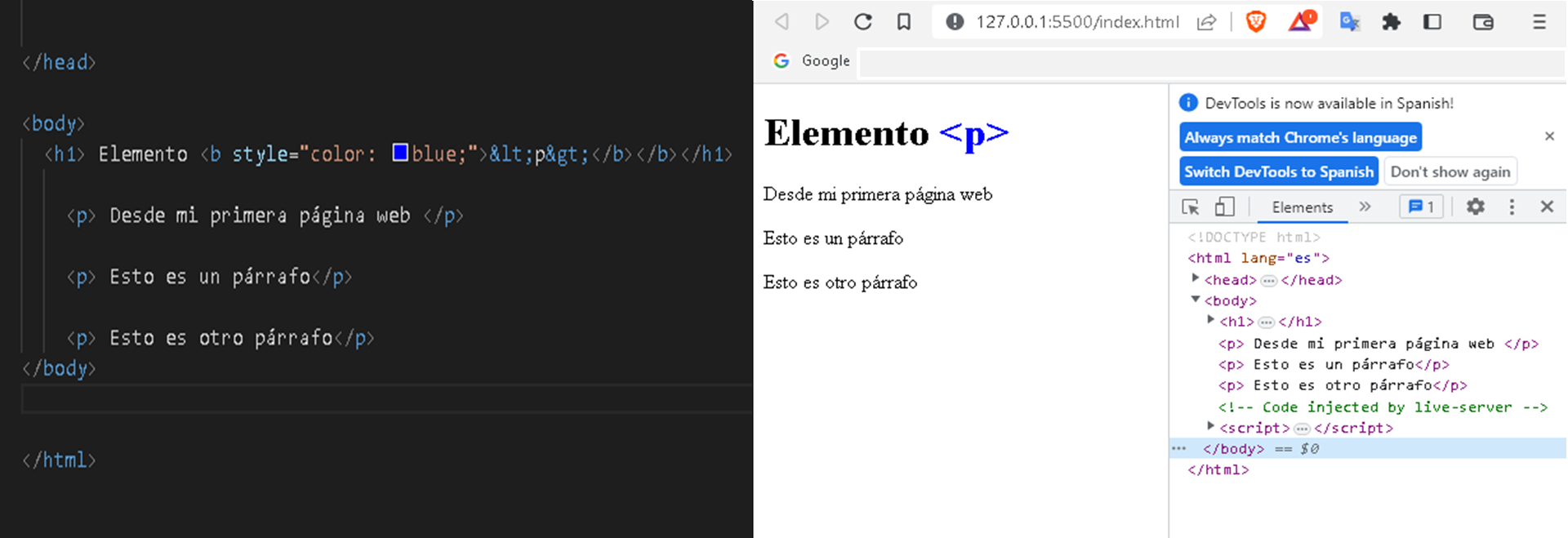Click the </head> line in code editor

(x=59, y=62)
